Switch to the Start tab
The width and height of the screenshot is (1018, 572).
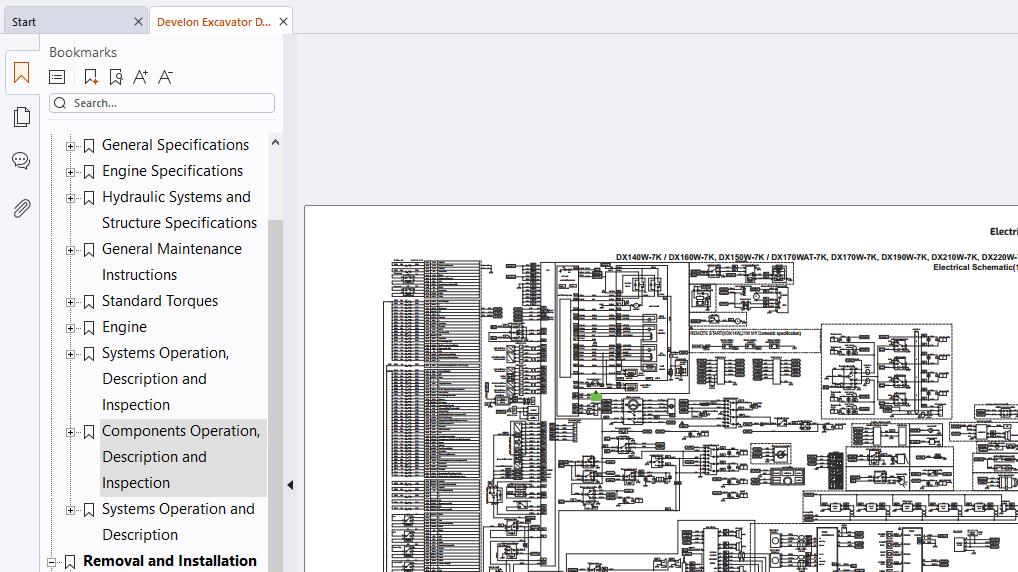pos(24,22)
